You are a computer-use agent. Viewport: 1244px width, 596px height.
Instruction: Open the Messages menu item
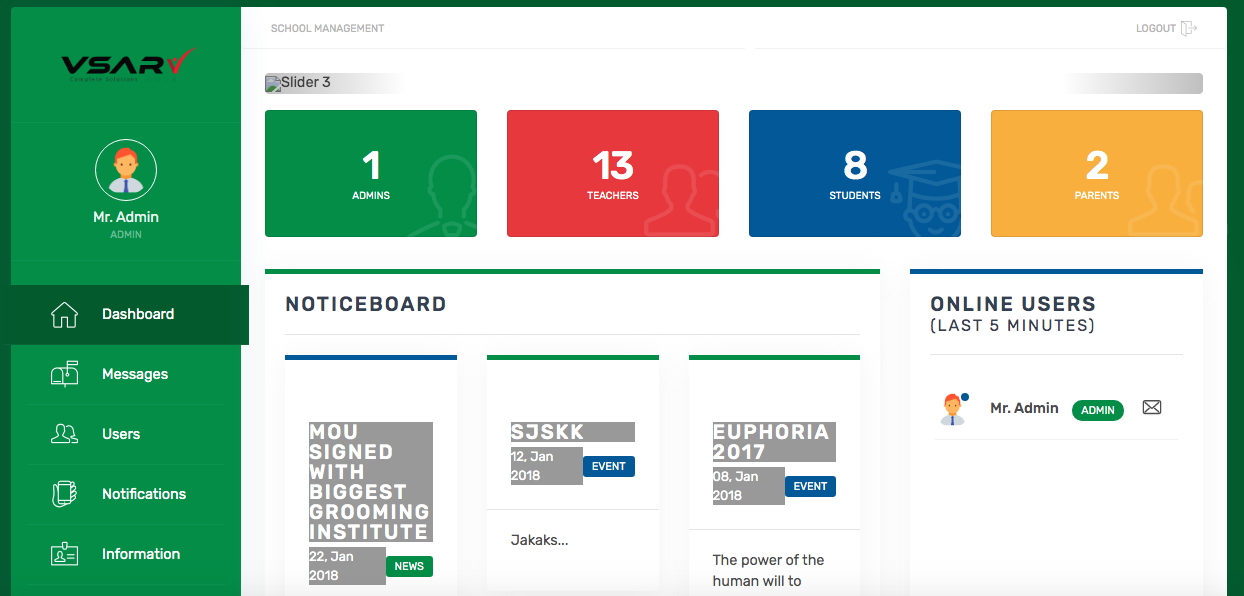135,374
